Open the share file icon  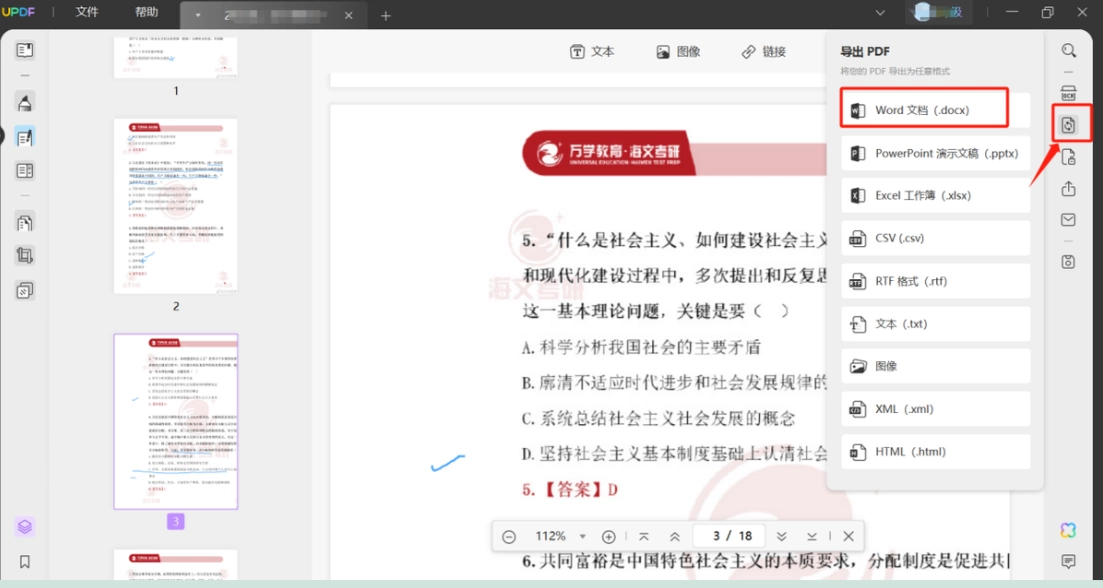tap(1069, 188)
